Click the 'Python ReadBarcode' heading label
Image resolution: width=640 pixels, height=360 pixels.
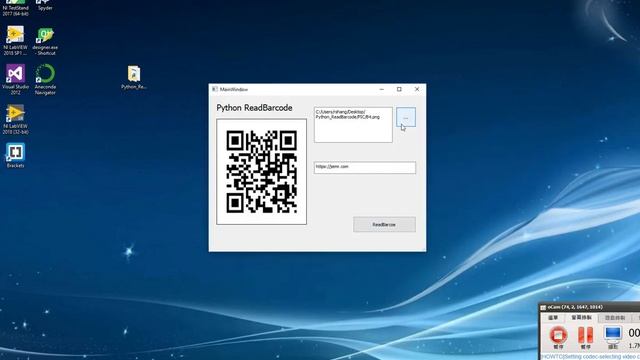point(254,108)
